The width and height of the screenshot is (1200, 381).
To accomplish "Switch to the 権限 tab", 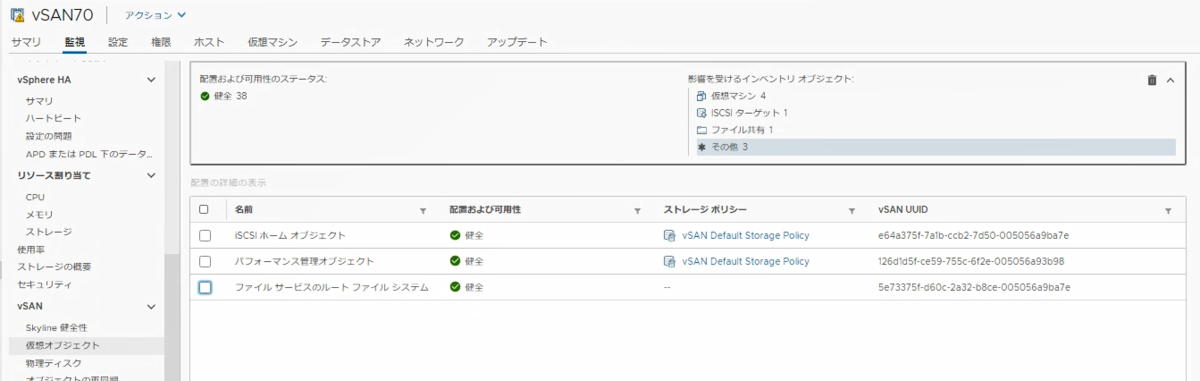I will click(x=161, y=42).
